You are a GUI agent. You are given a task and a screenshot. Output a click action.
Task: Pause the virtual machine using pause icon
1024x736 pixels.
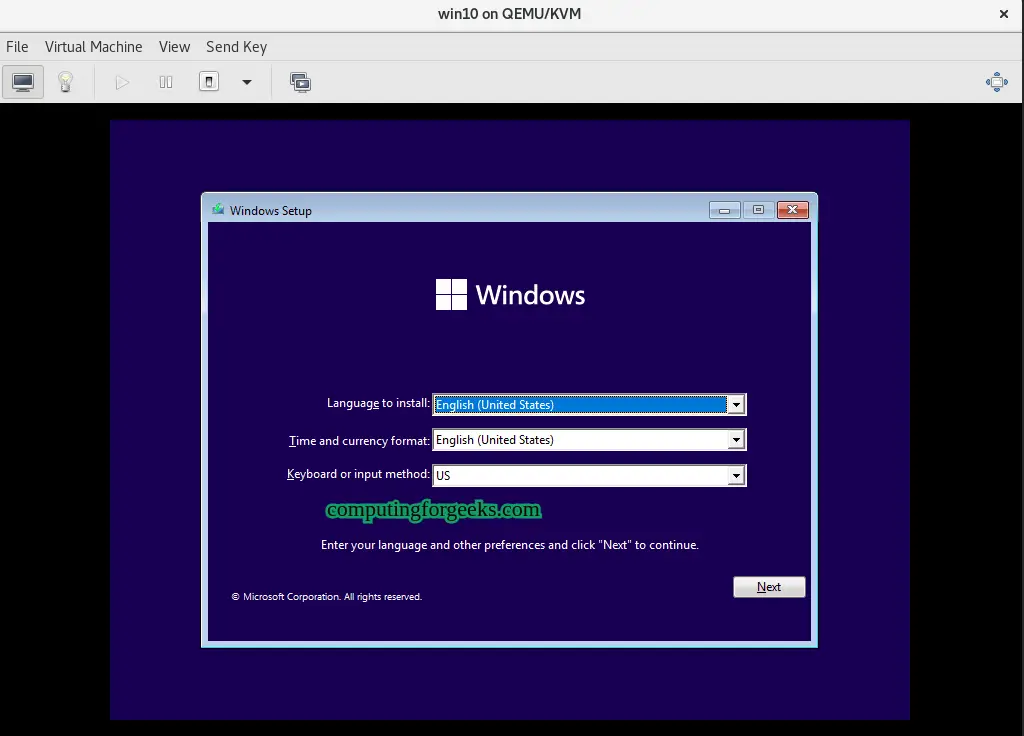[x=166, y=82]
